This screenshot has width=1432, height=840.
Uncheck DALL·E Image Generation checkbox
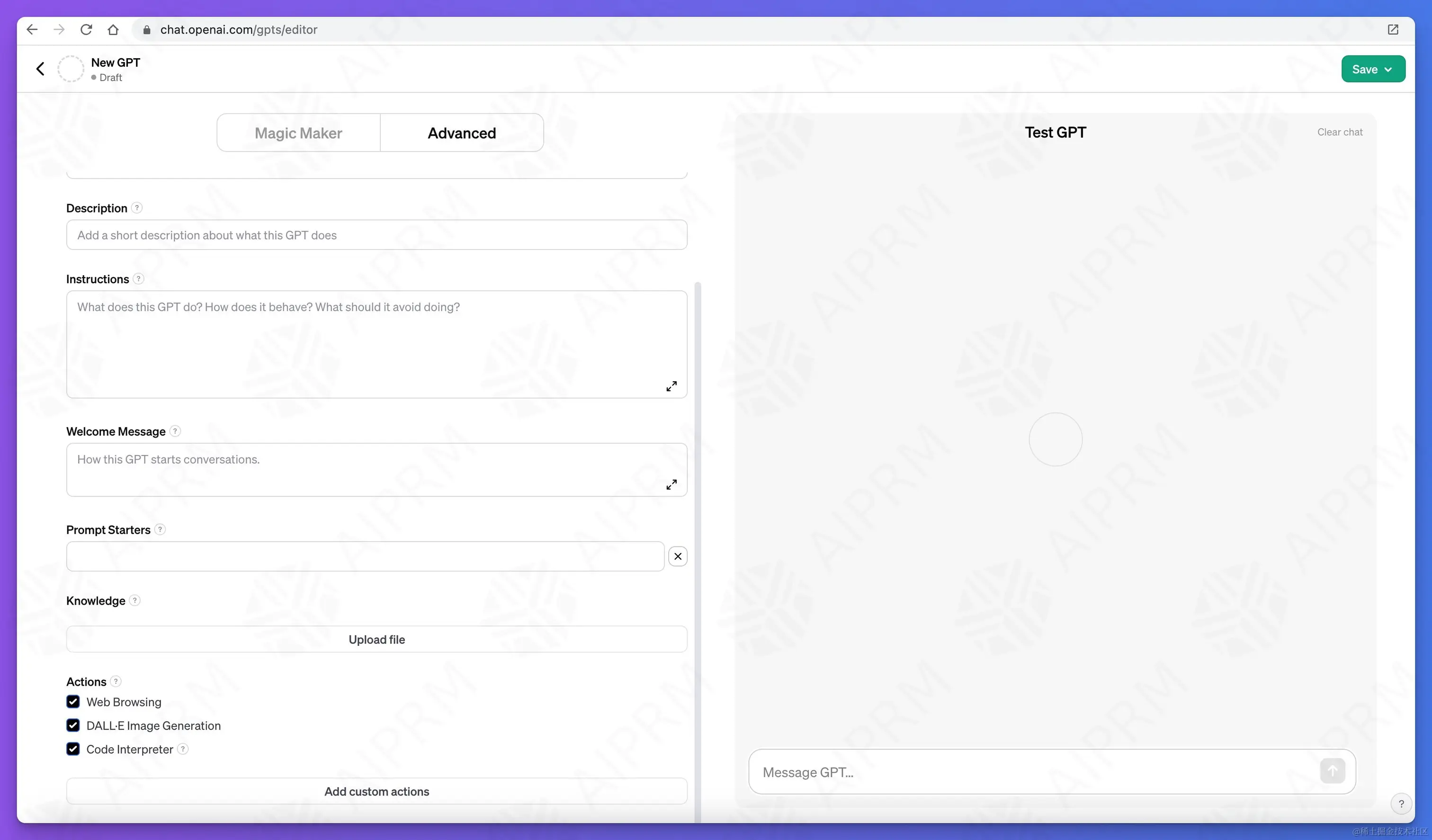click(x=73, y=726)
